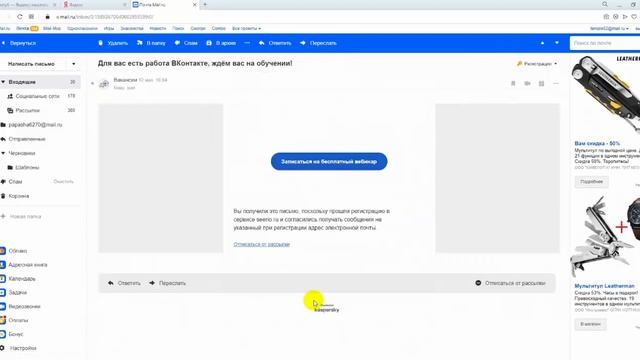Open dropdown arrow next to Написать письмо
The width and height of the screenshot is (640, 360).
73,64
